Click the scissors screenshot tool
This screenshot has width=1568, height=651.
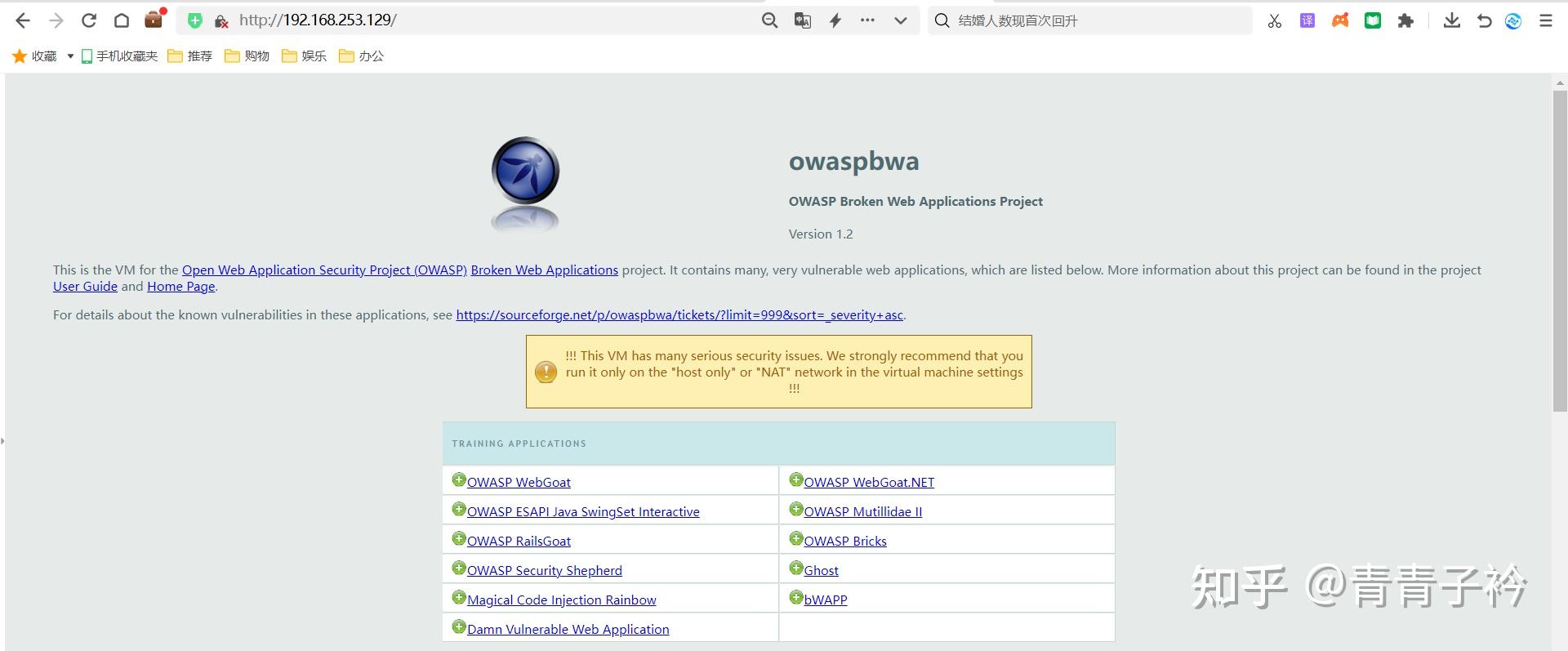pos(1274,20)
